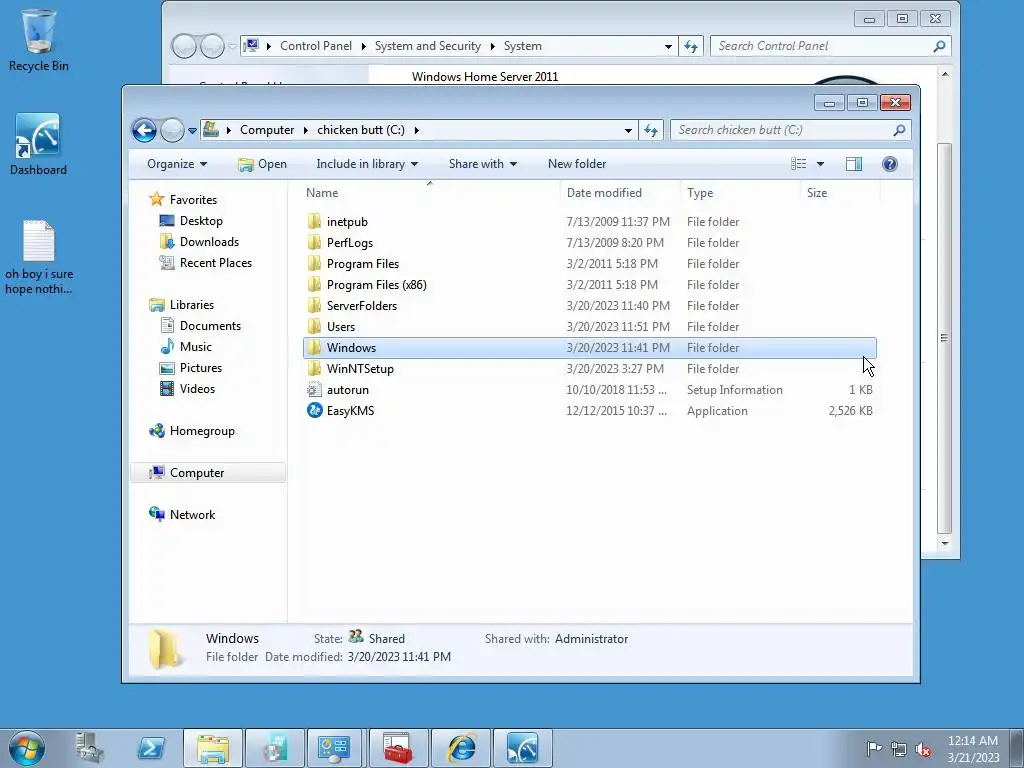
Task: Click Control Panel in the background breadcrumb
Action: click(x=315, y=46)
